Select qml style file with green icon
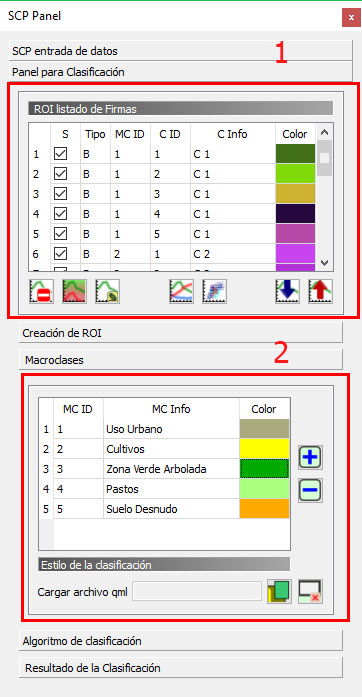 tap(279, 592)
